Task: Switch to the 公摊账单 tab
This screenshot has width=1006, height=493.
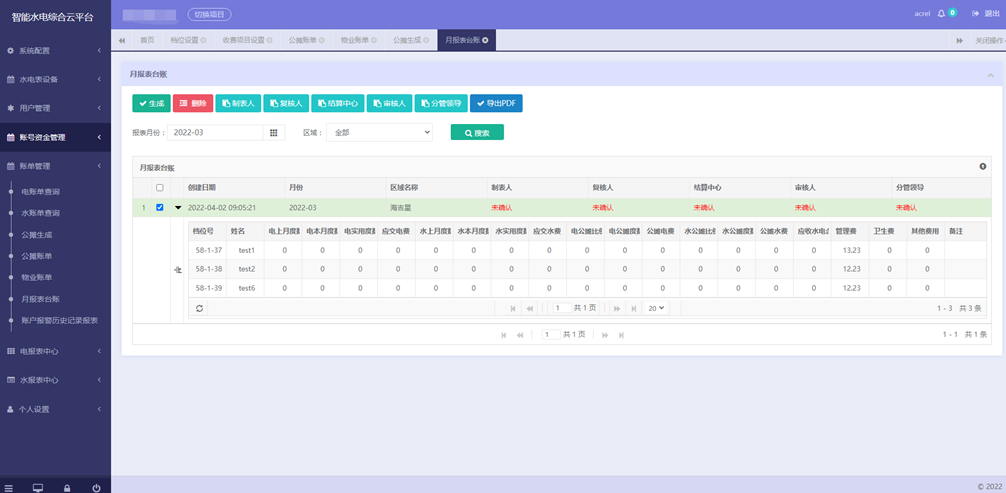Action: (x=306, y=40)
